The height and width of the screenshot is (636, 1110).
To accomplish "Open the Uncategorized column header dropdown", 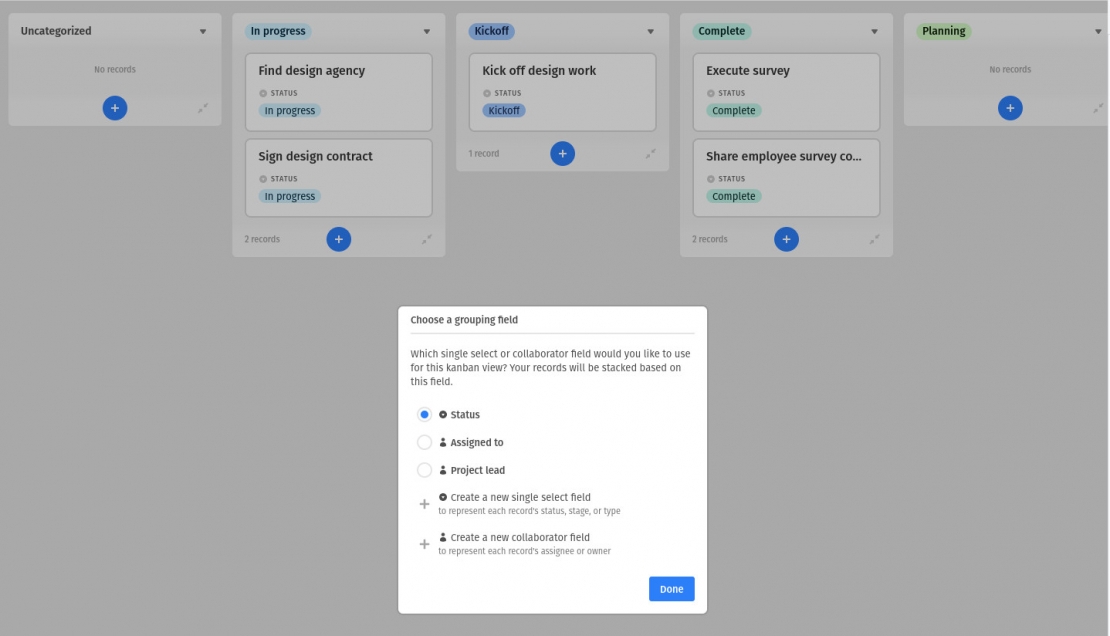I will [203, 31].
